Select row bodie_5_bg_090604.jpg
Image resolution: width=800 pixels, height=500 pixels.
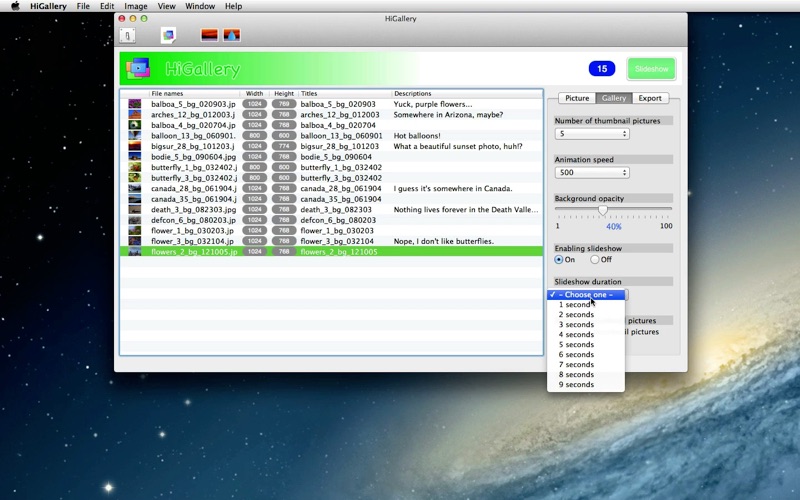pos(332,157)
